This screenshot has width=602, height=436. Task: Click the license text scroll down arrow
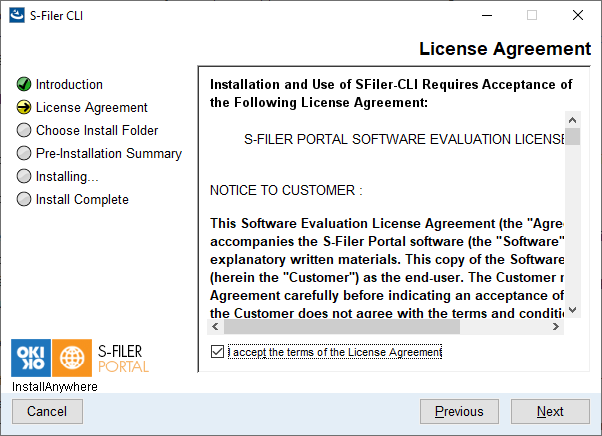(x=572, y=310)
